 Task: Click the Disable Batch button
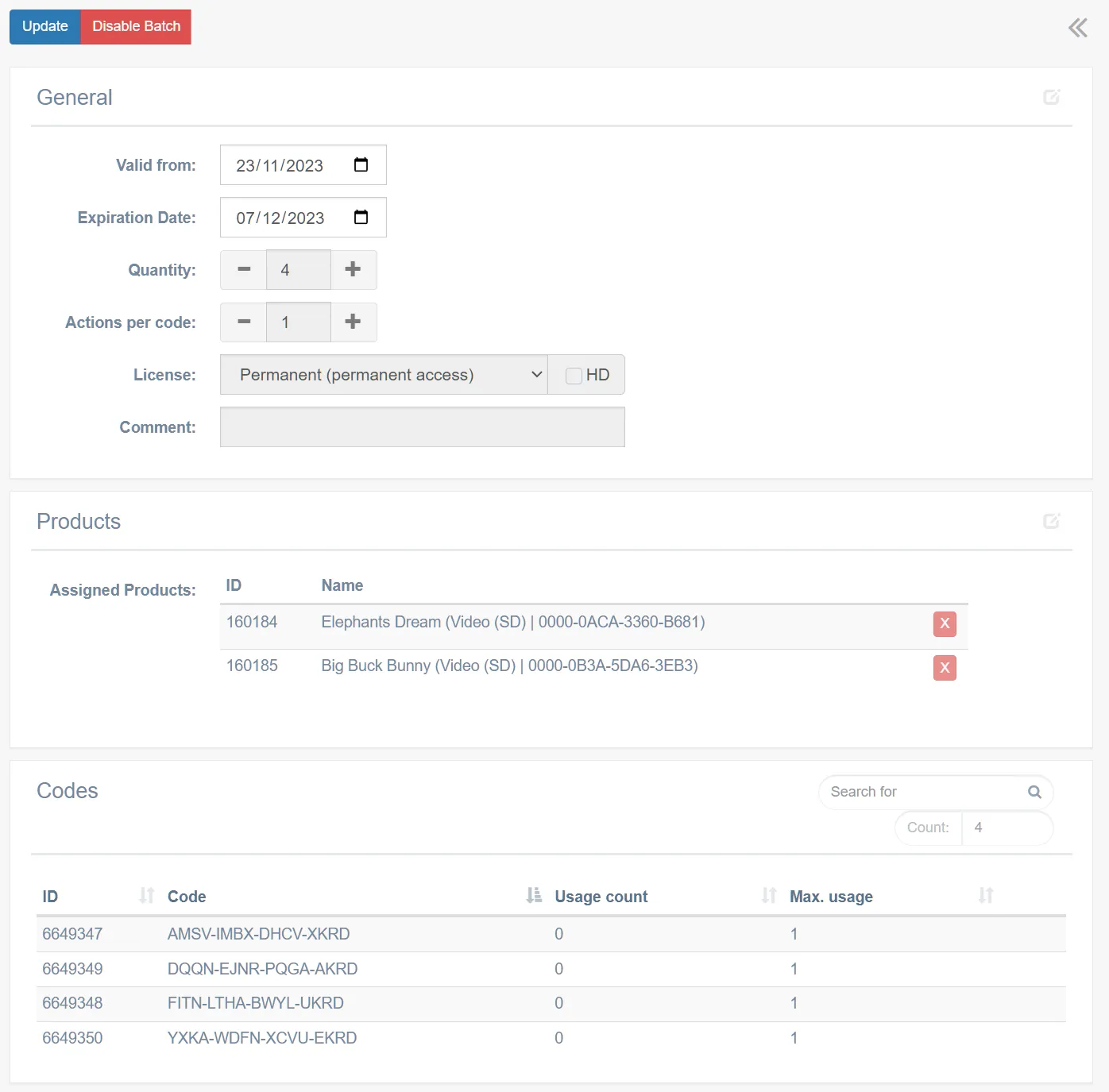(136, 26)
